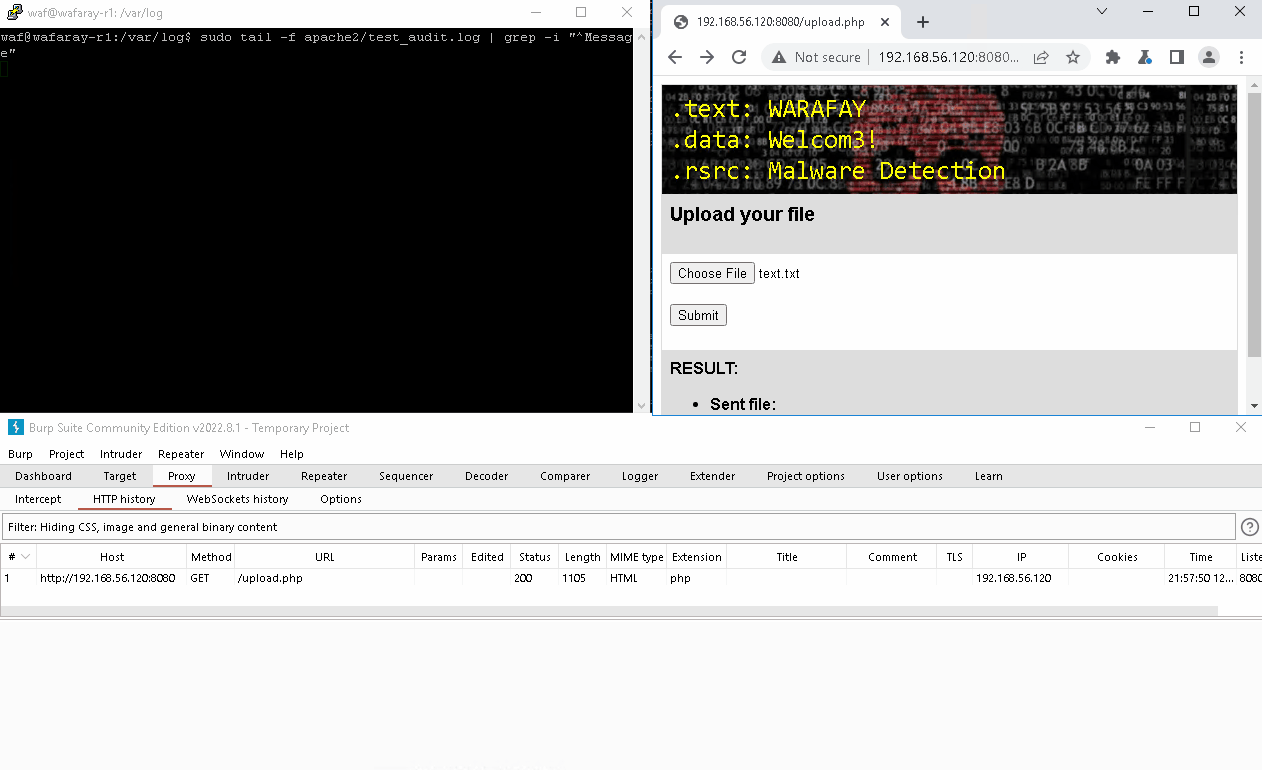Open the Chrome extensions puzzle icon
The image size is (1262, 770).
click(1113, 57)
